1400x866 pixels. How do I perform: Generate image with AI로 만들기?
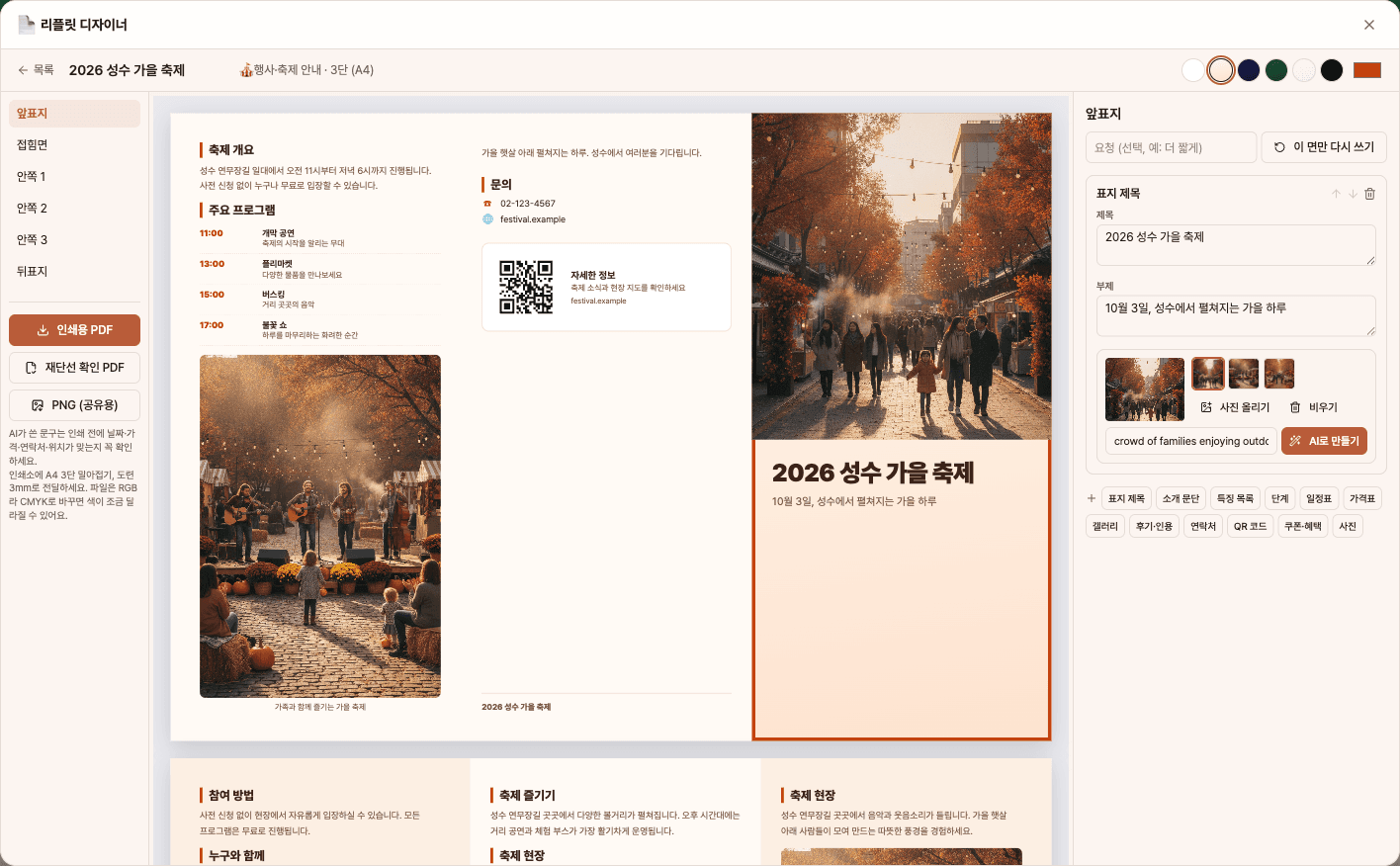click(x=1324, y=441)
